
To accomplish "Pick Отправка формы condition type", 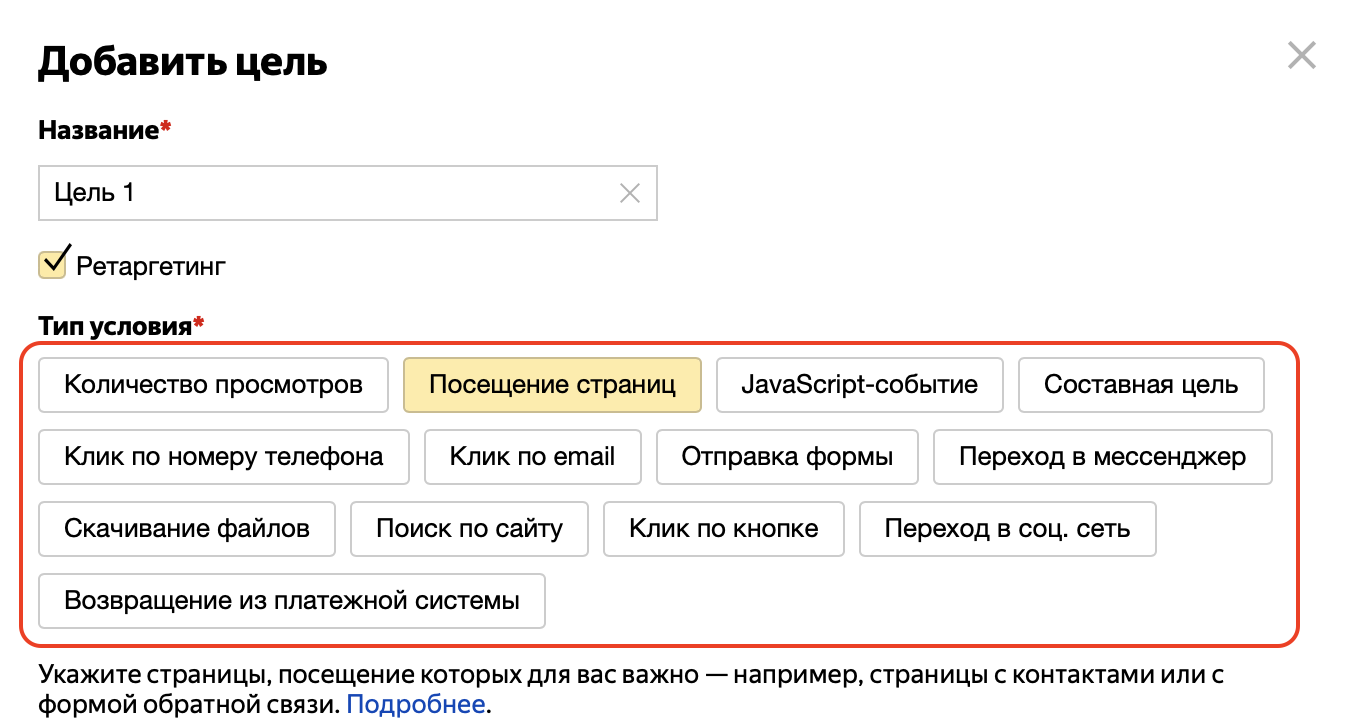I will click(787, 457).
